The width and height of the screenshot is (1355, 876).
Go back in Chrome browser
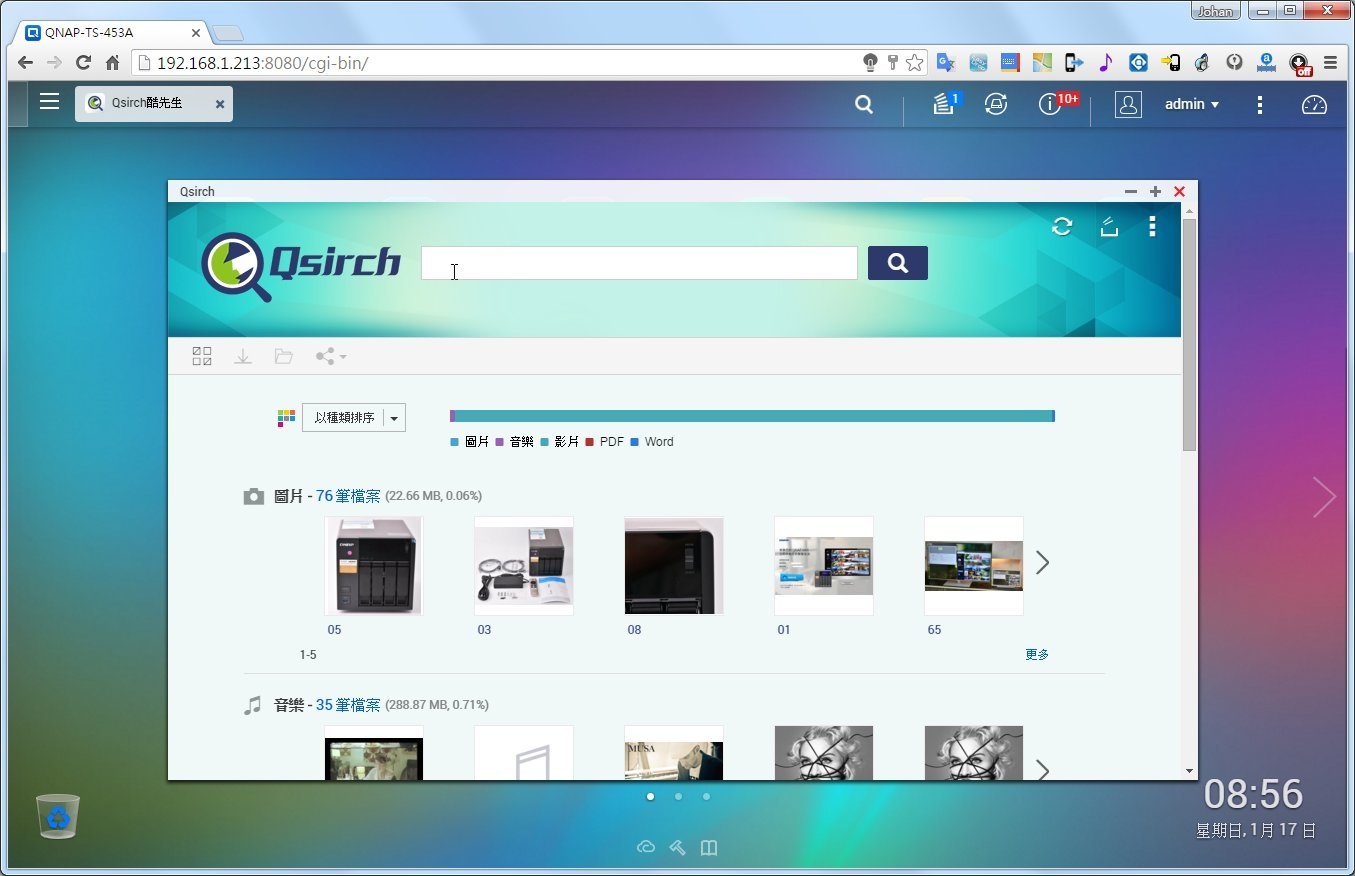click(x=25, y=62)
